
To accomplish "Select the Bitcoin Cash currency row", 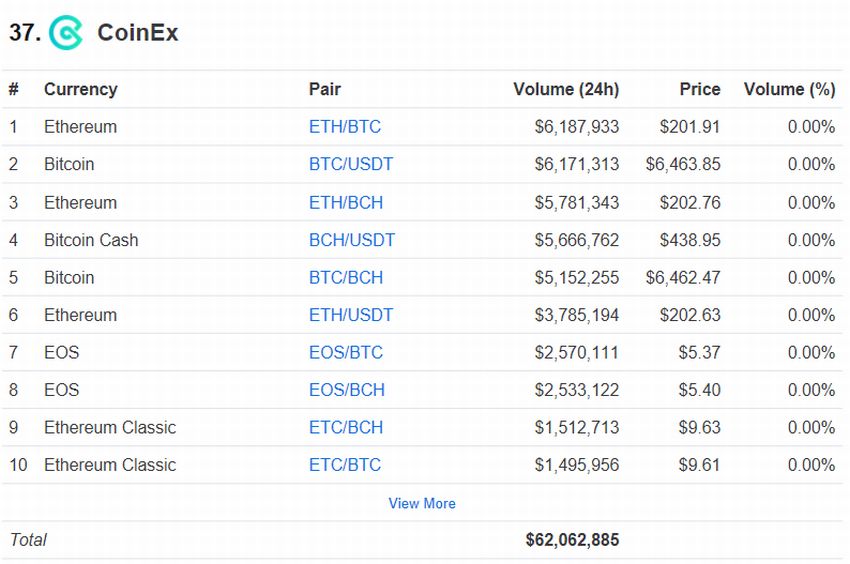I will point(423,240).
